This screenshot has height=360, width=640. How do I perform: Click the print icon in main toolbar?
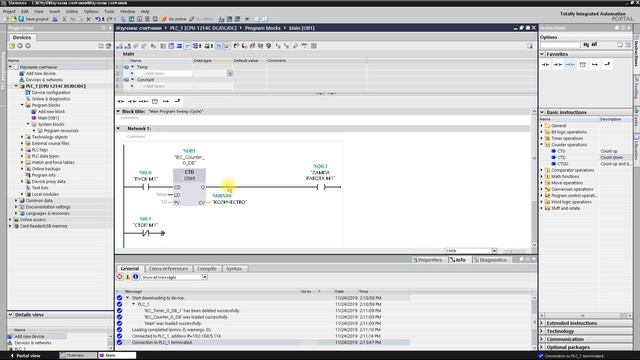point(54,19)
